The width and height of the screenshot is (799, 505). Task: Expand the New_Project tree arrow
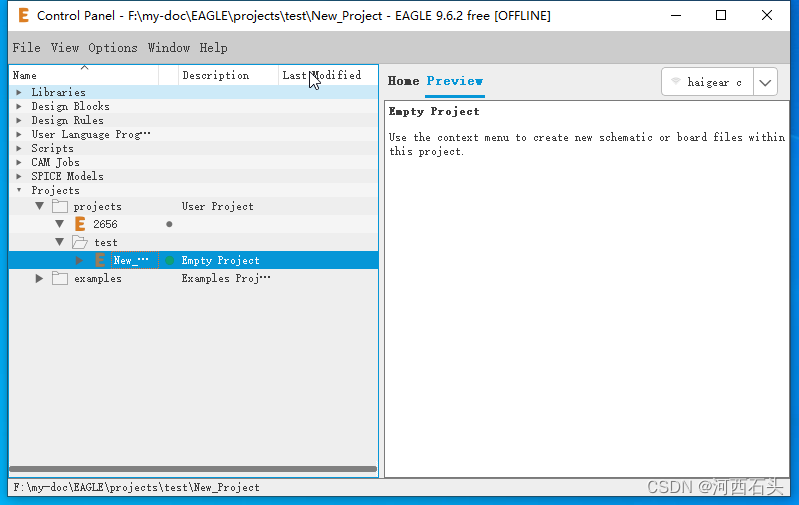tap(80, 260)
